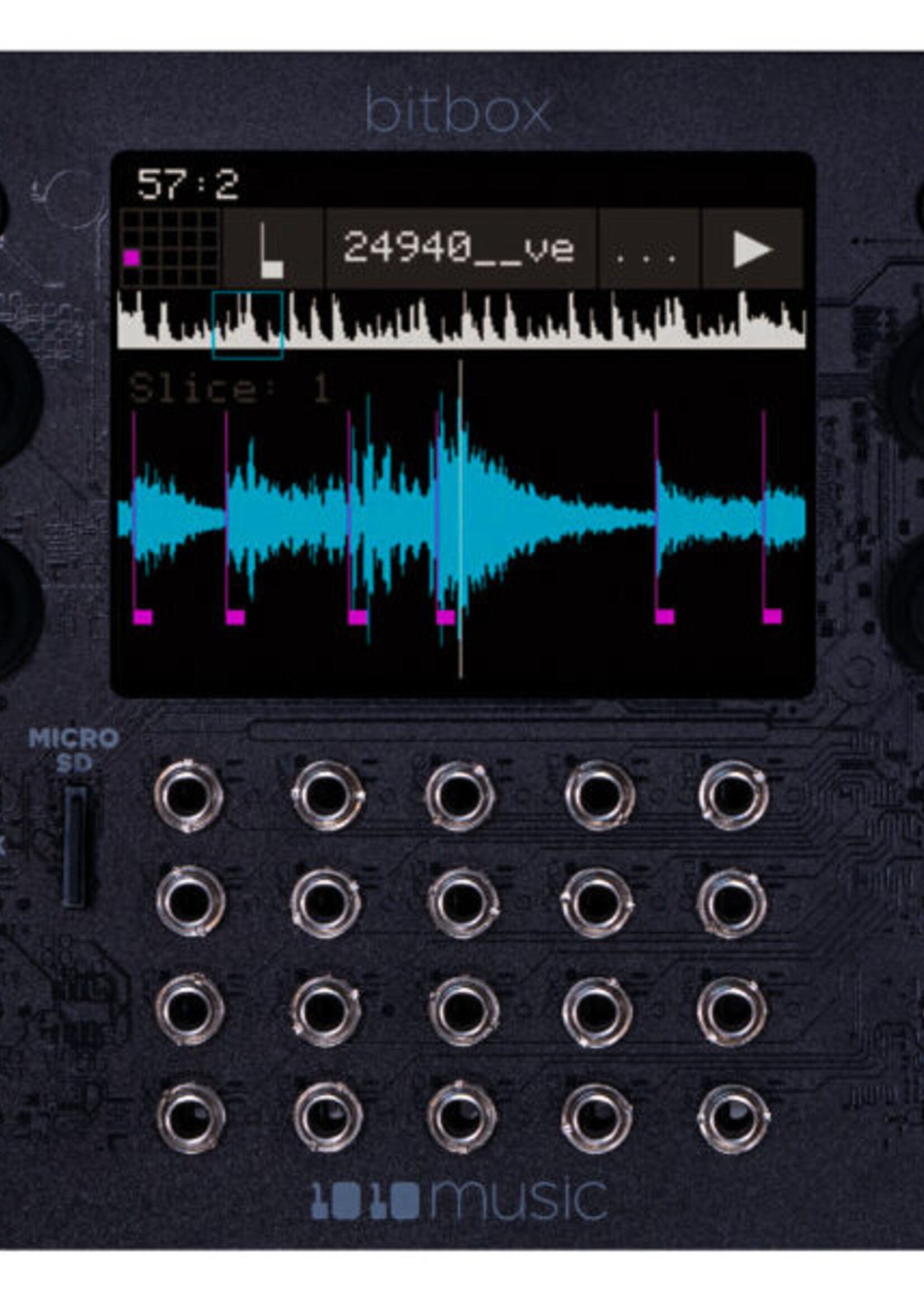The height and width of the screenshot is (1294, 924).
Task: Click the MICRO SD label
Action: pos(74,751)
